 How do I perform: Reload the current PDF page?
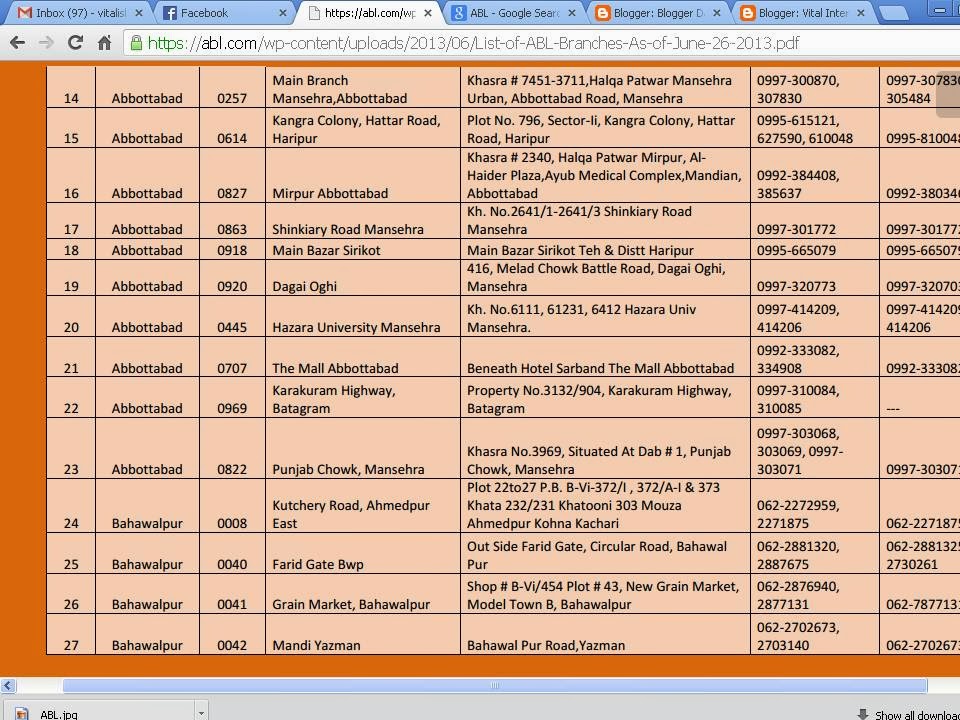pyautogui.click(x=75, y=43)
